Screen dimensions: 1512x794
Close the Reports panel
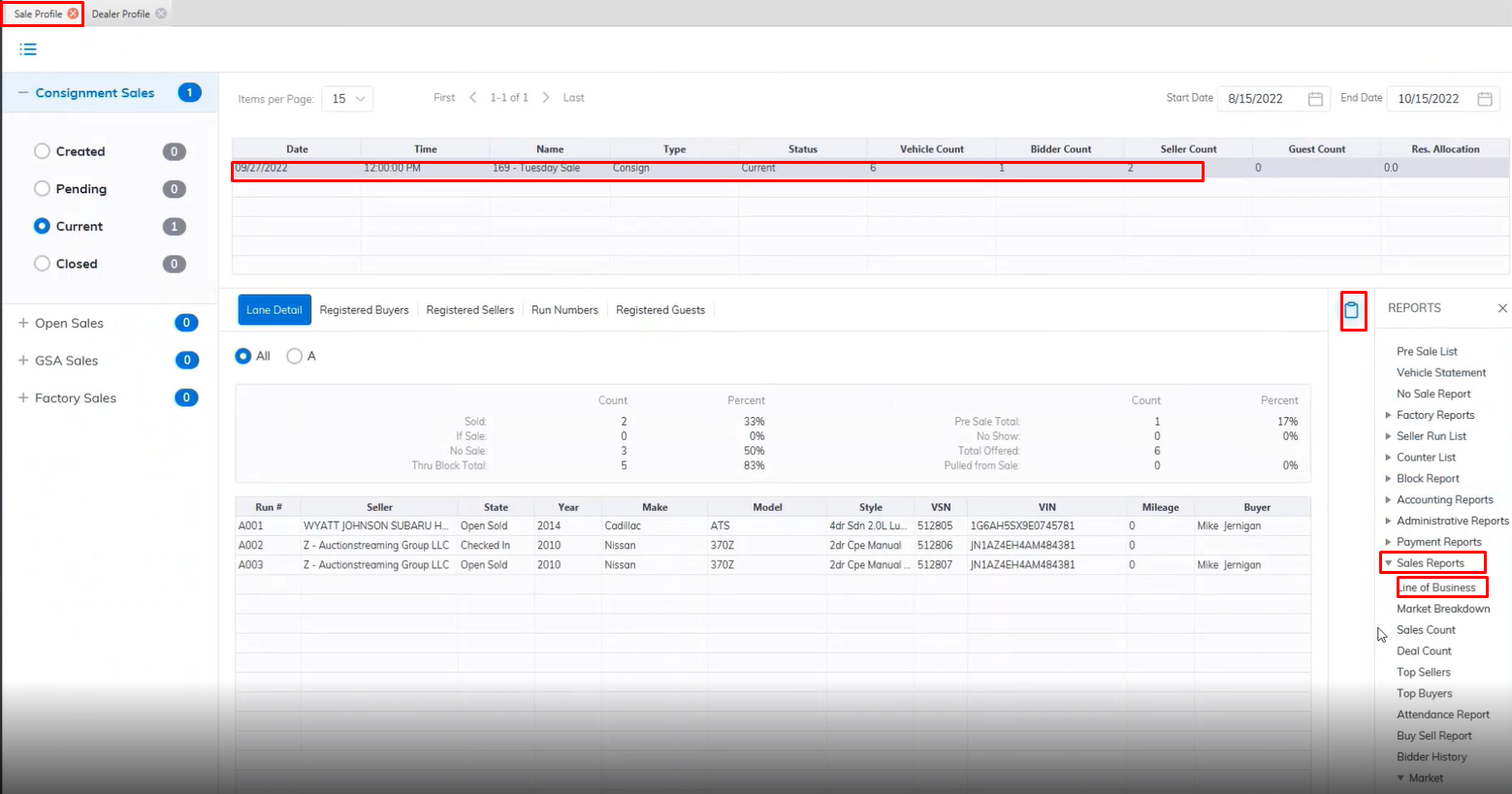(1501, 308)
